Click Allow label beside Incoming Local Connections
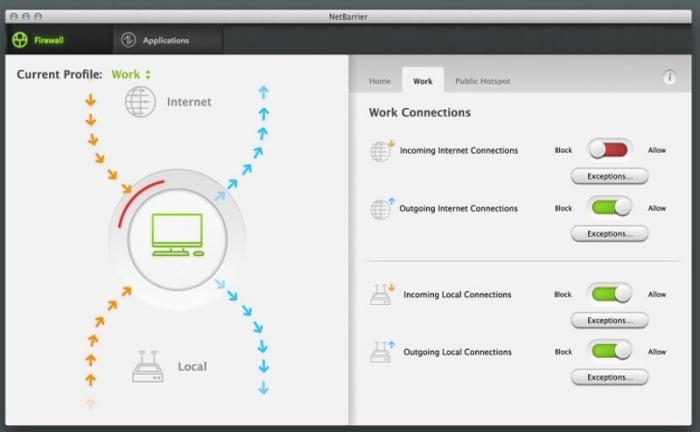The image size is (700, 432). [657, 294]
